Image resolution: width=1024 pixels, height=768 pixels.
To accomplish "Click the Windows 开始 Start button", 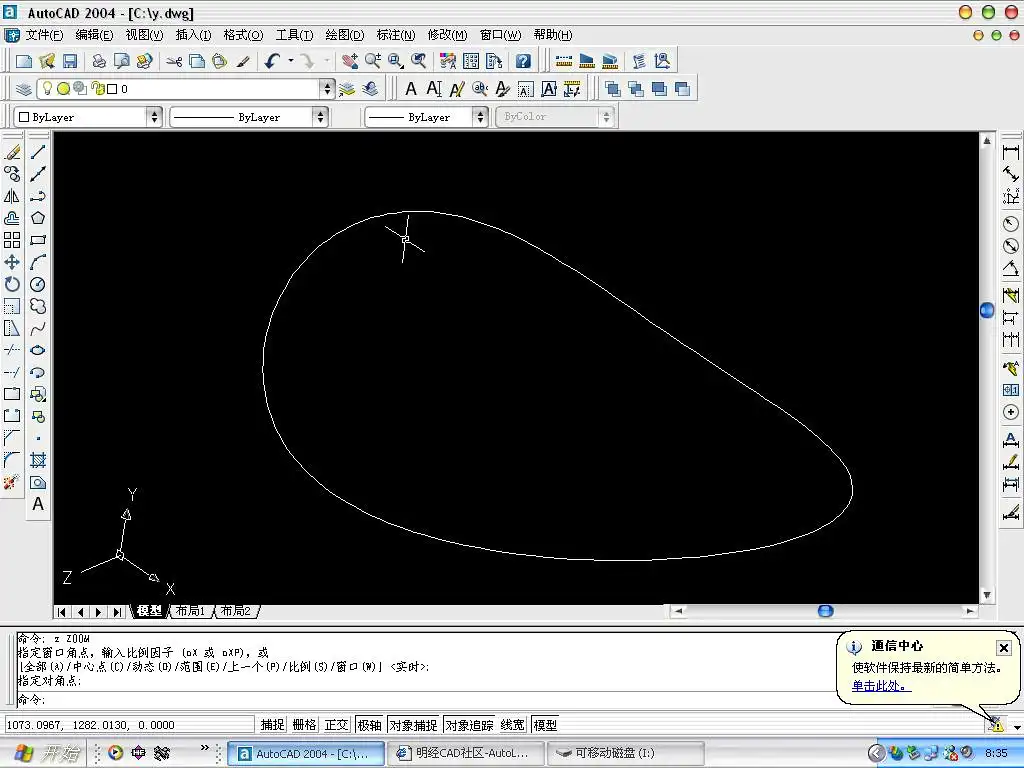I will click(48, 753).
